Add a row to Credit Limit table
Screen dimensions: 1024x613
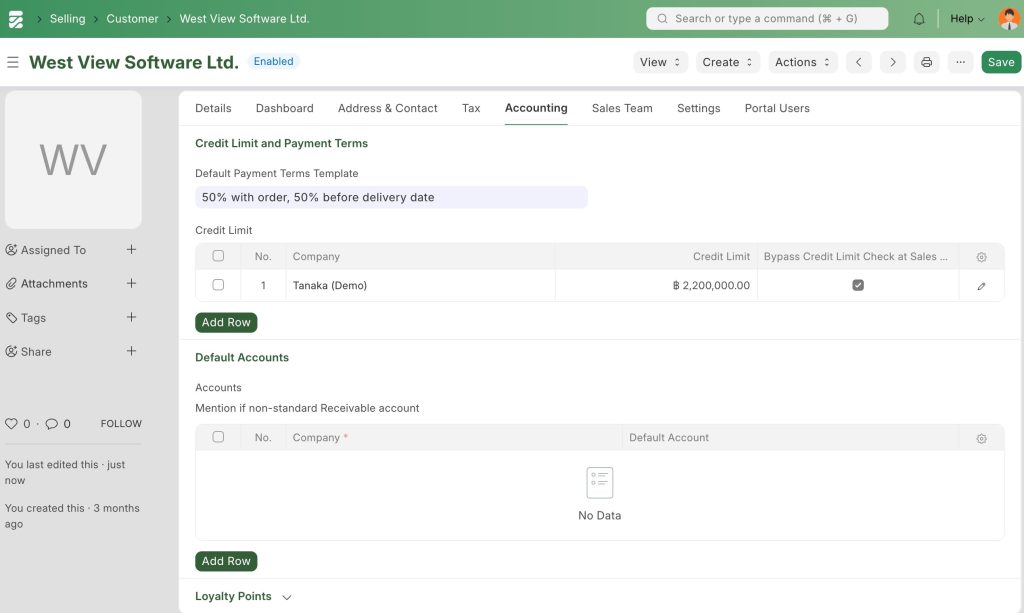(x=226, y=322)
